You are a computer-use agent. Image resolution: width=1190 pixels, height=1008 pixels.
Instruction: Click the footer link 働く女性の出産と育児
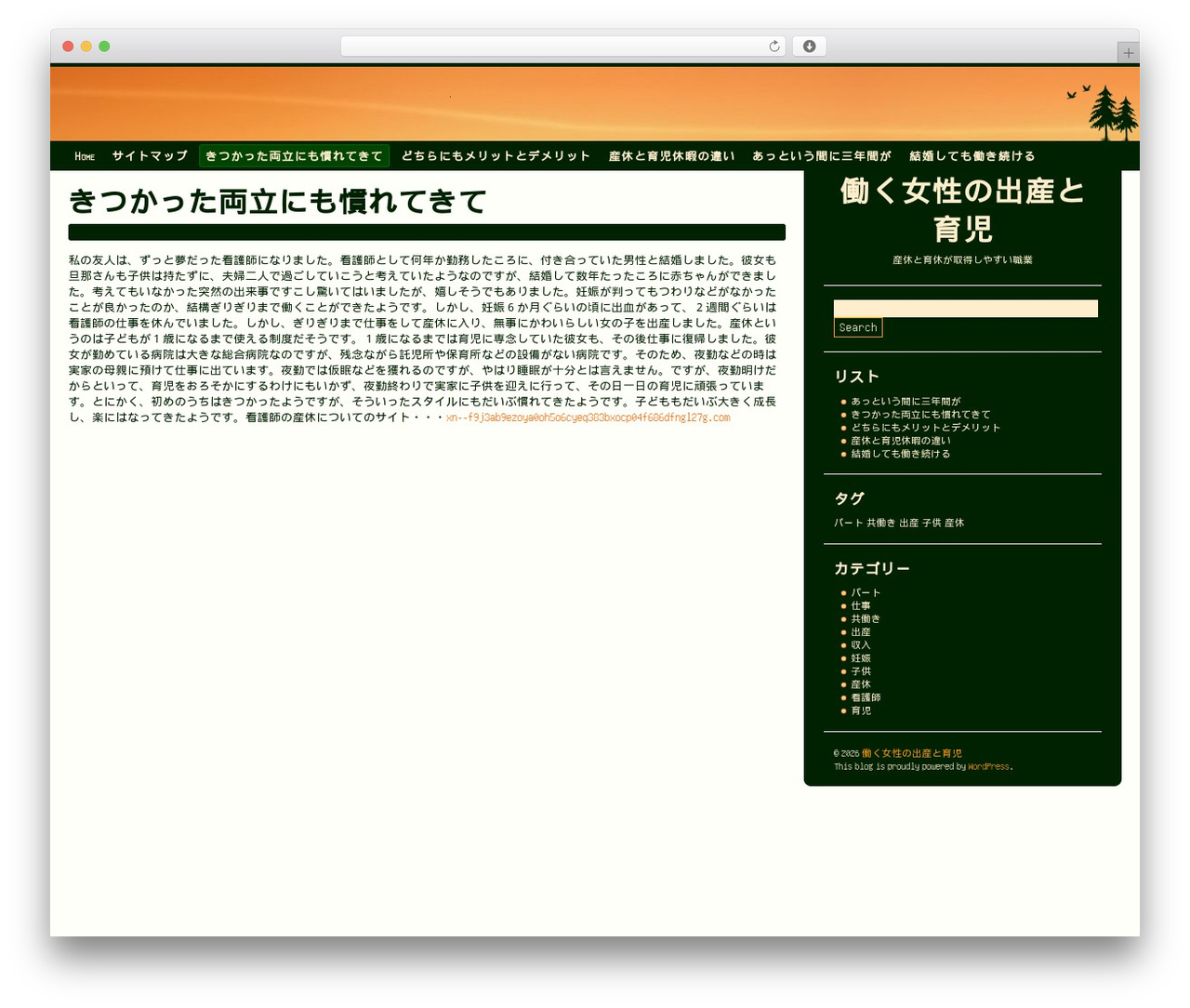(x=911, y=753)
